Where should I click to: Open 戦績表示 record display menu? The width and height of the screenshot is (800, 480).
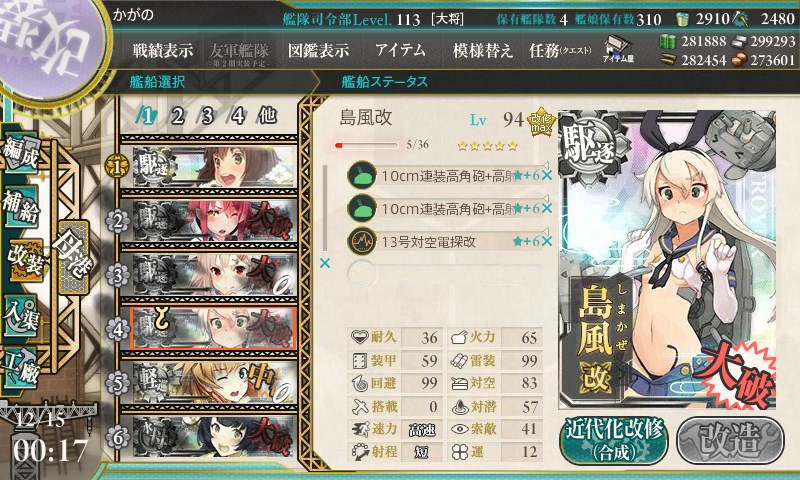pyautogui.click(x=163, y=50)
